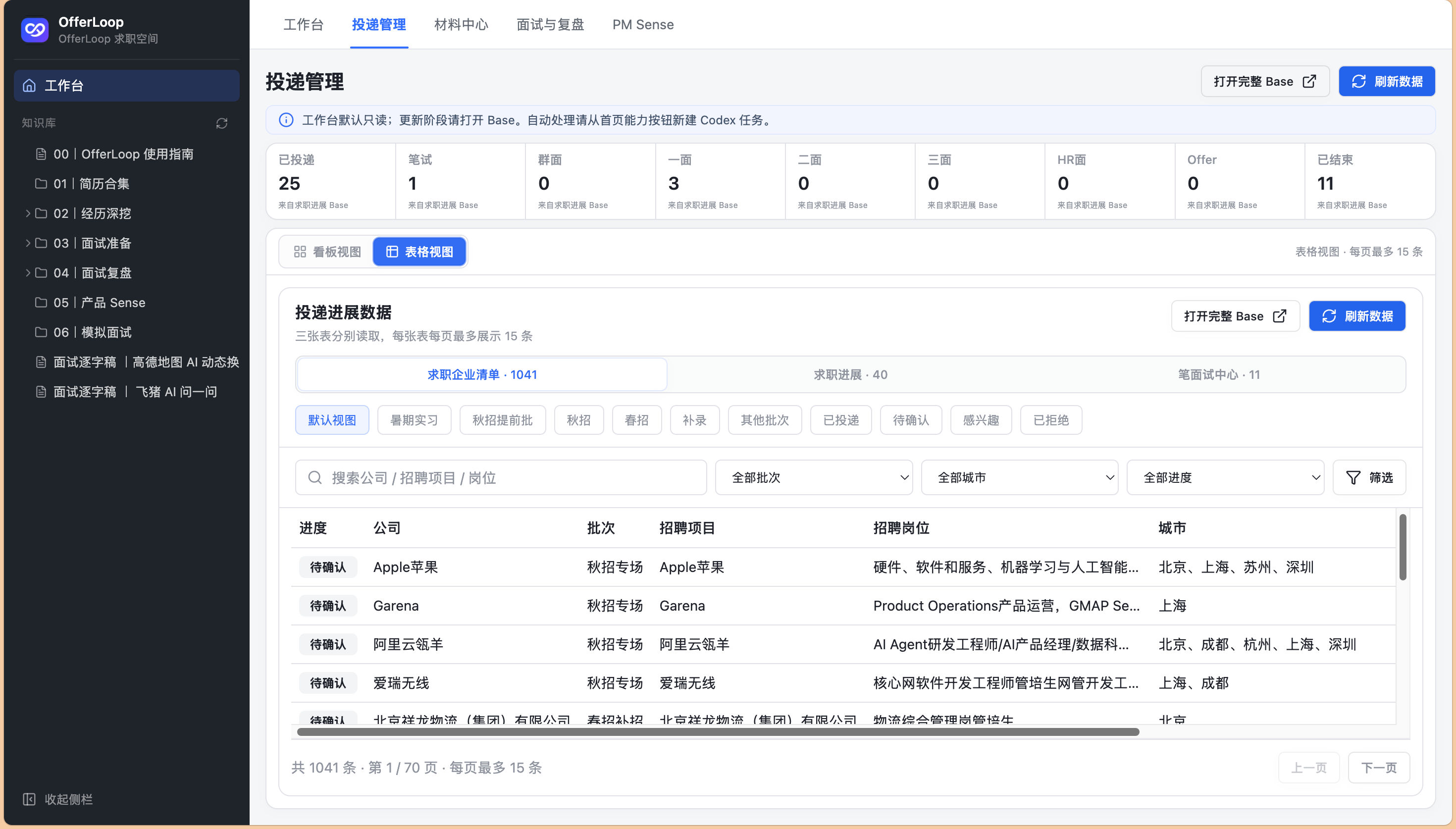Open the PM Sense tab
Viewport: 1456px width, 829px height.
(x=643, y=24)
